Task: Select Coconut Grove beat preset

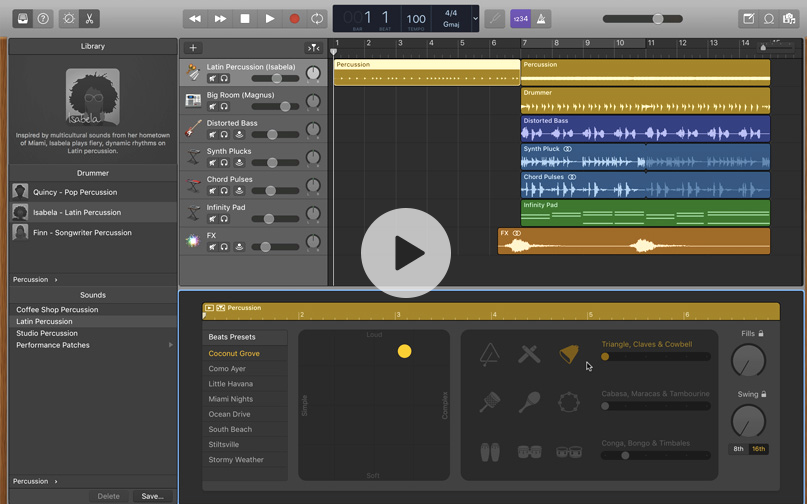Action: point(245,354)
